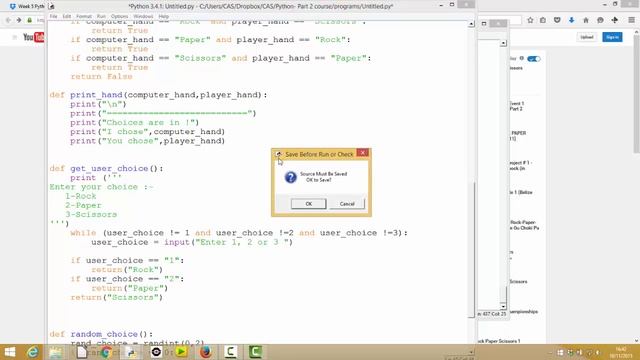The image size is (640, 360).
Task: Open the Format menu in IDLE
Action: [x=84, y=16]
